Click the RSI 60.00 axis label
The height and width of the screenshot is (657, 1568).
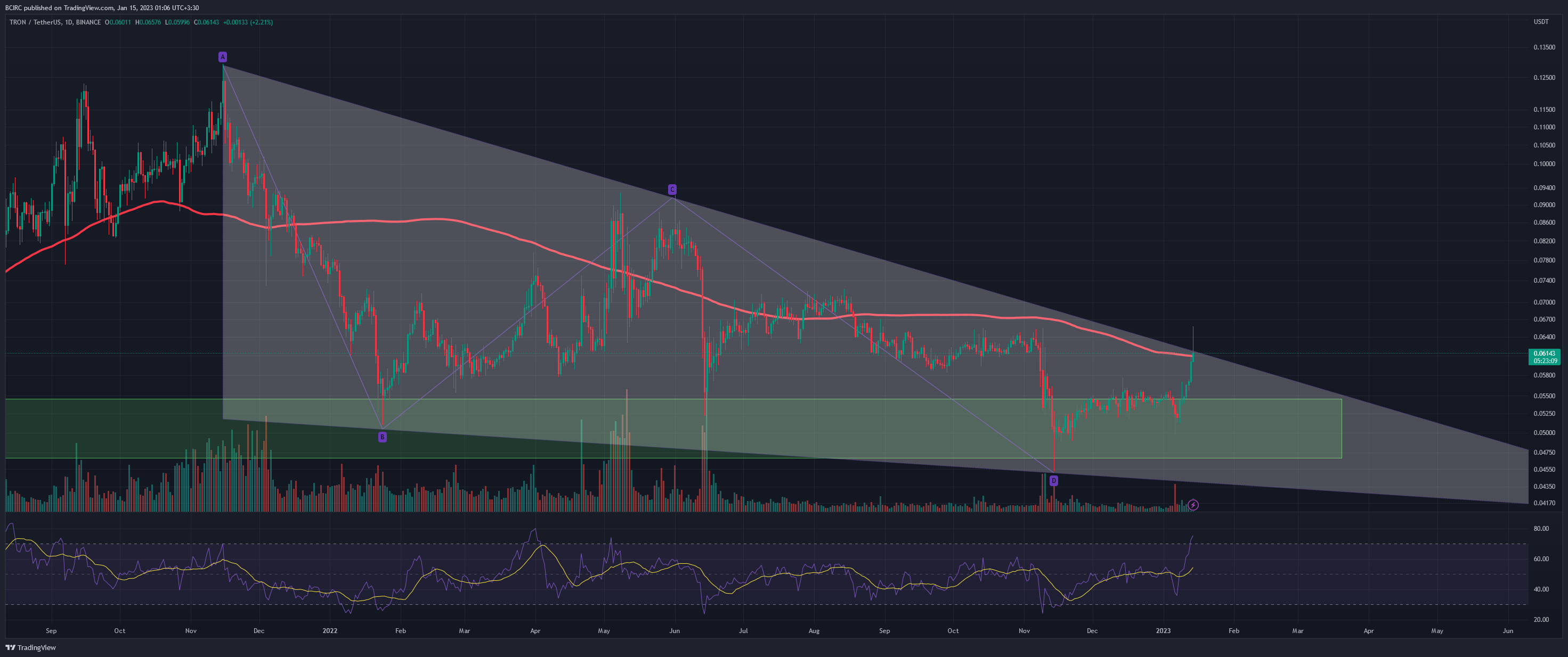point(1541,559)
